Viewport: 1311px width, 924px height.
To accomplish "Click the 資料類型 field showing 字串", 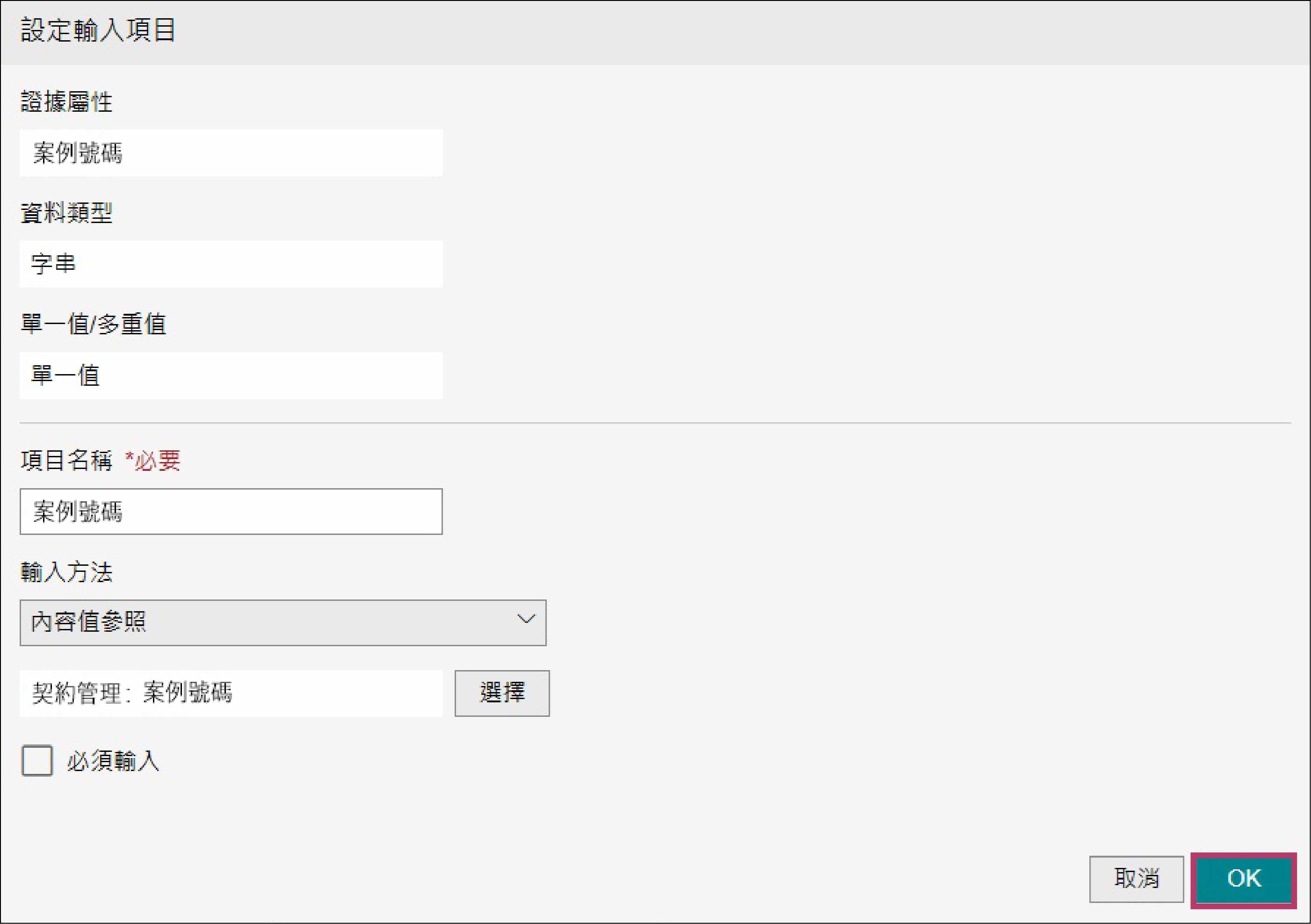I will 231,264.
